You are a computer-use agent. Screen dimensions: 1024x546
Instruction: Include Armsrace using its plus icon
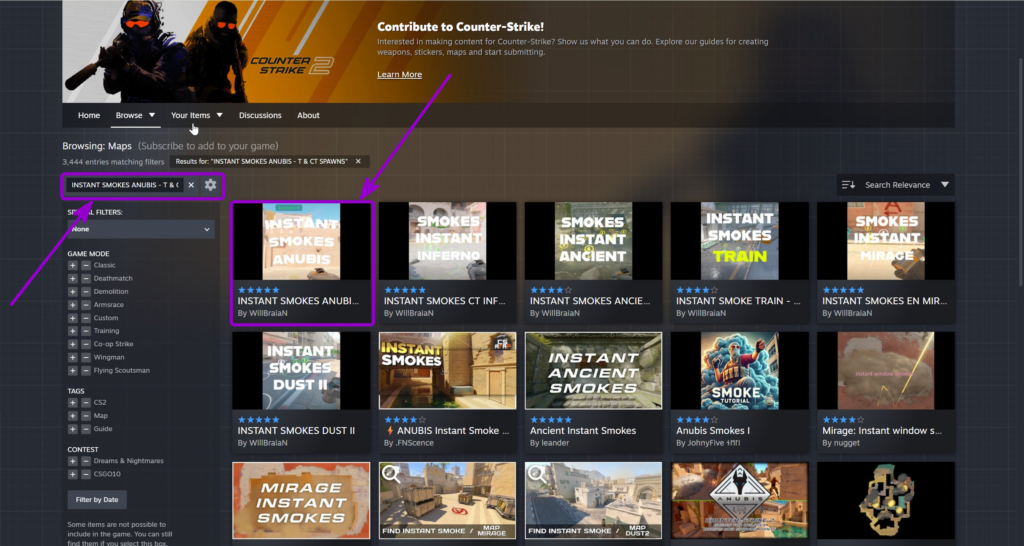(72, 304)
